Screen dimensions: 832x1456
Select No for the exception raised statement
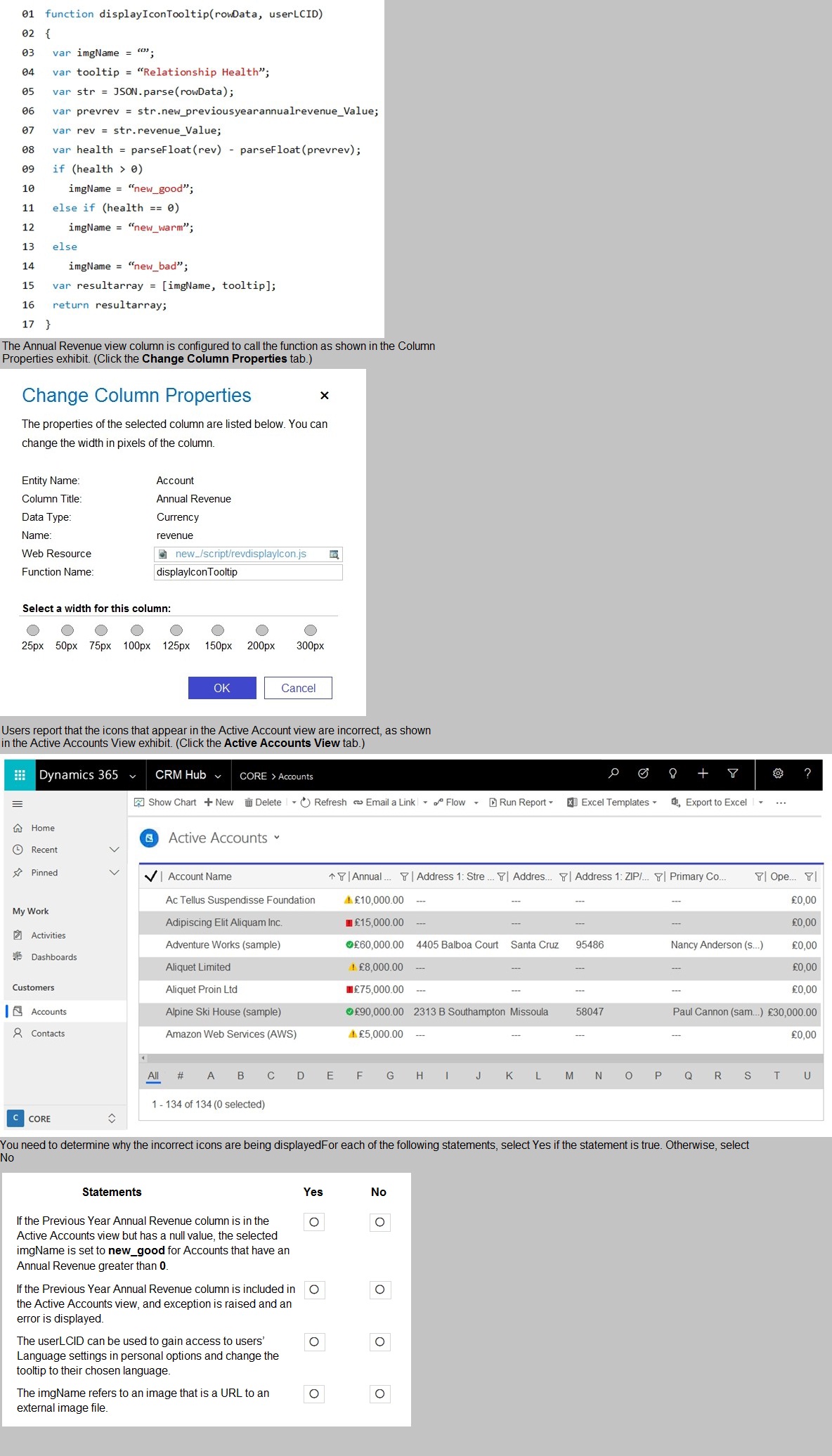tap(379, 1289)
